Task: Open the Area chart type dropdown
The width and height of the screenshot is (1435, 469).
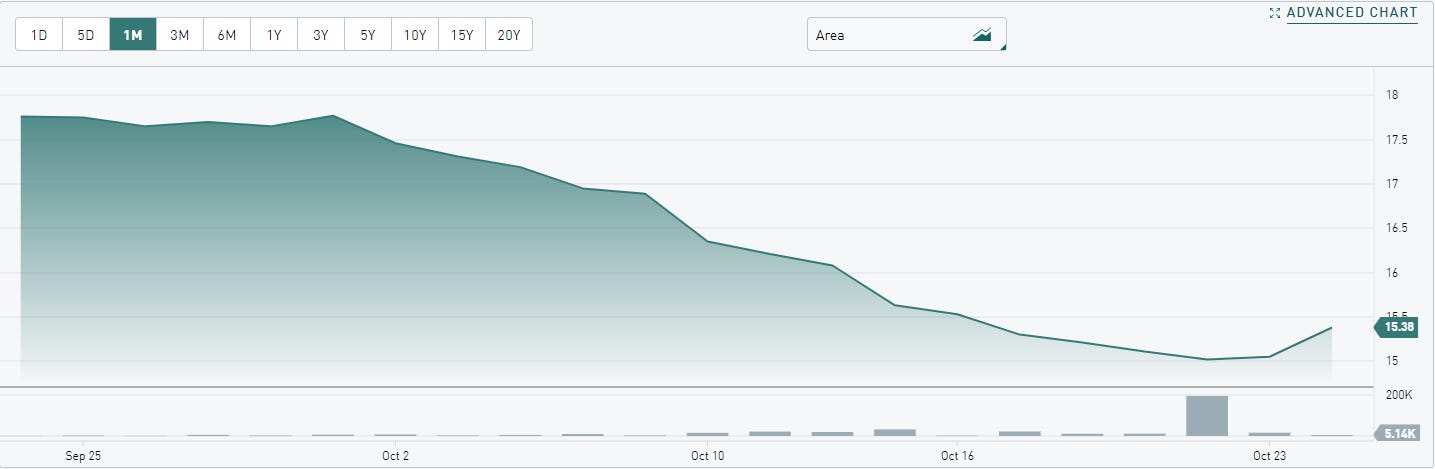Action: pyautogui.click(x=907, y=35)
